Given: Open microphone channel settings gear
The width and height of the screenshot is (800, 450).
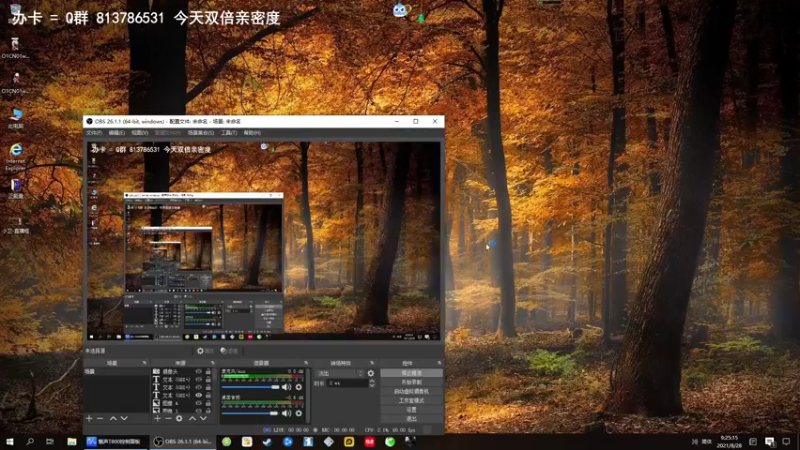Looking at the screenshot, I should point(299,387).
